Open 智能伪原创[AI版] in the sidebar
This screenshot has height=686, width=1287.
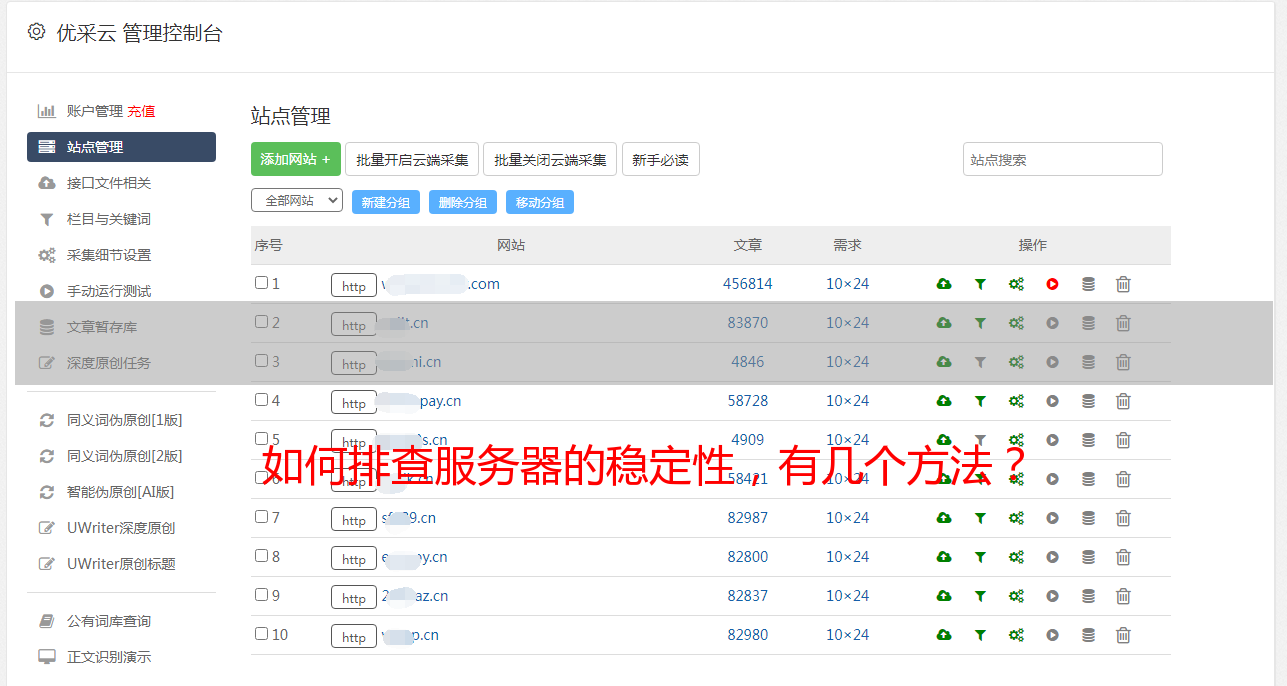click(x=120, y=492)
